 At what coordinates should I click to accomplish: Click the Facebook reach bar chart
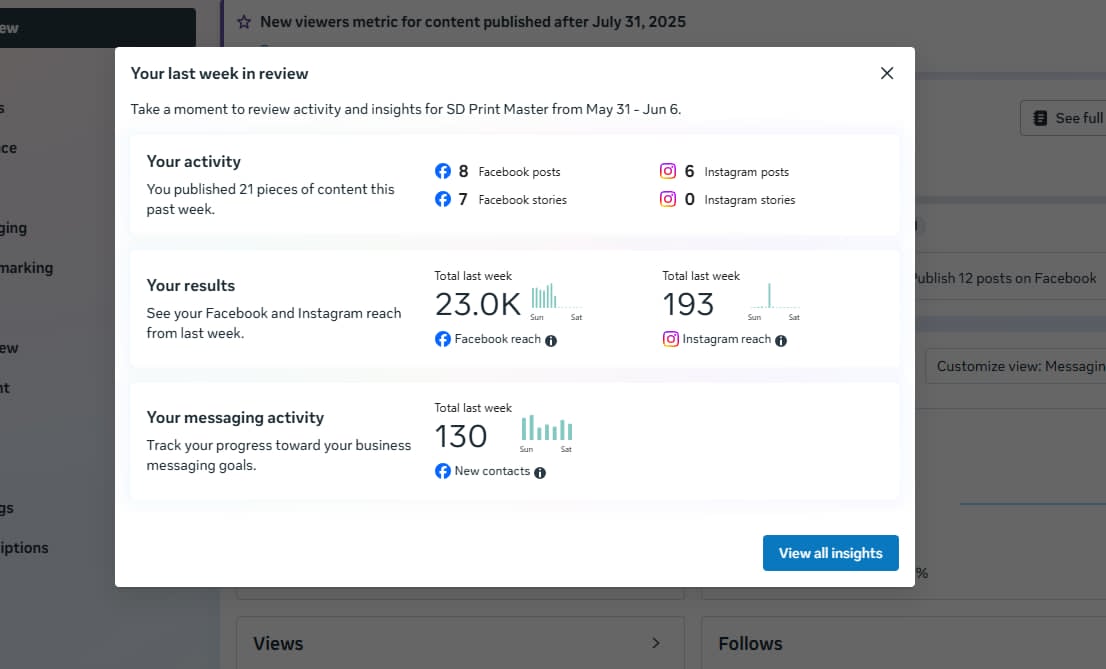pos(557,301)
